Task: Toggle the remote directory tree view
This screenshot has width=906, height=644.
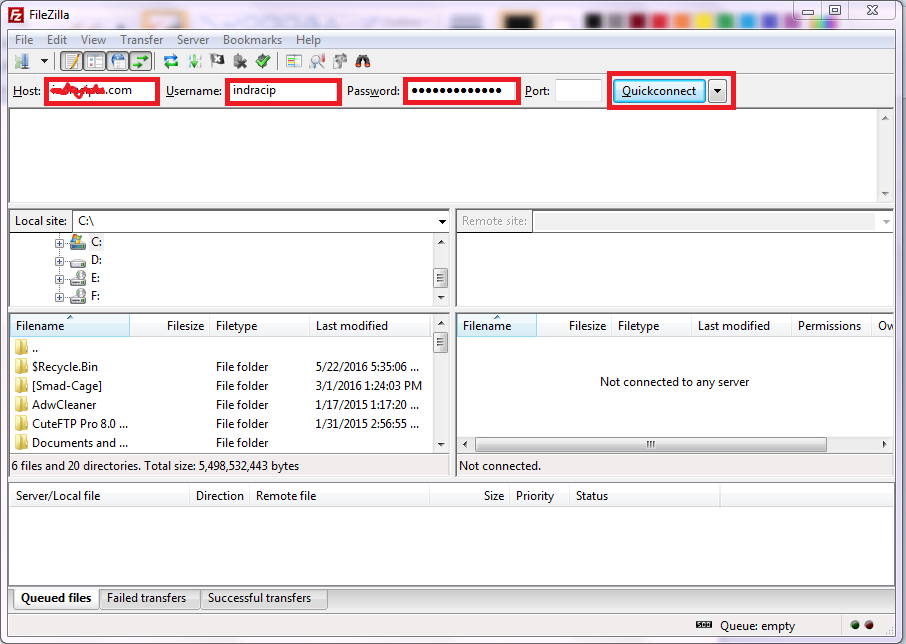Action: [118, 61]
